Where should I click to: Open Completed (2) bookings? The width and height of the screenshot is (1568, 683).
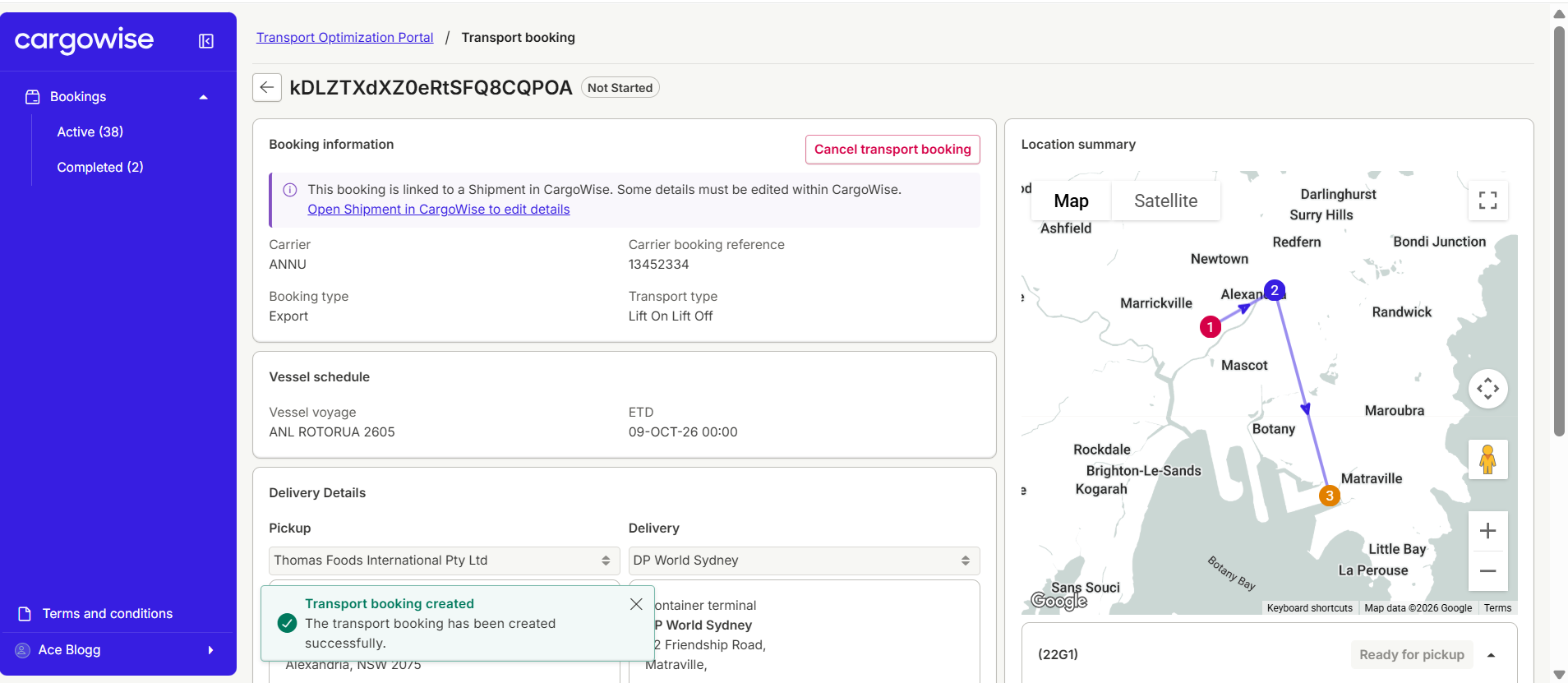[x=100, y=167]
